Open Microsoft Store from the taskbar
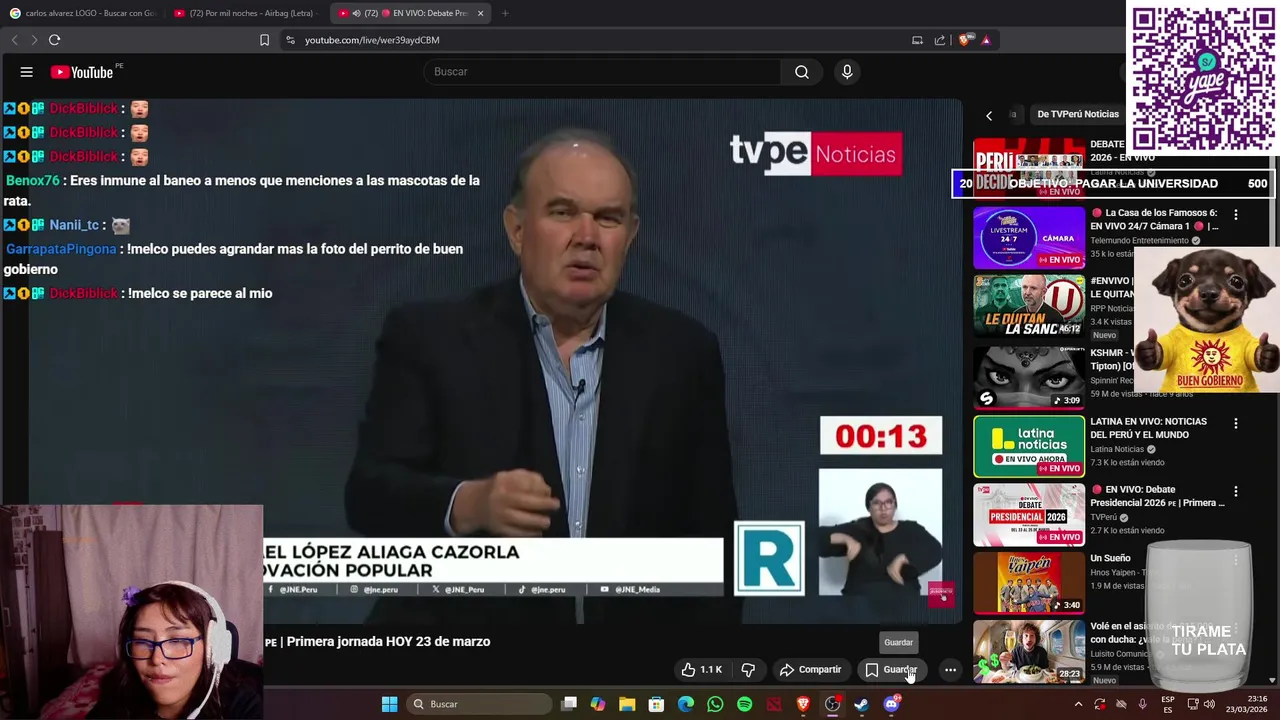Image resolution: width=1280 pixels, height=720 pixels. tap(656, 704)
